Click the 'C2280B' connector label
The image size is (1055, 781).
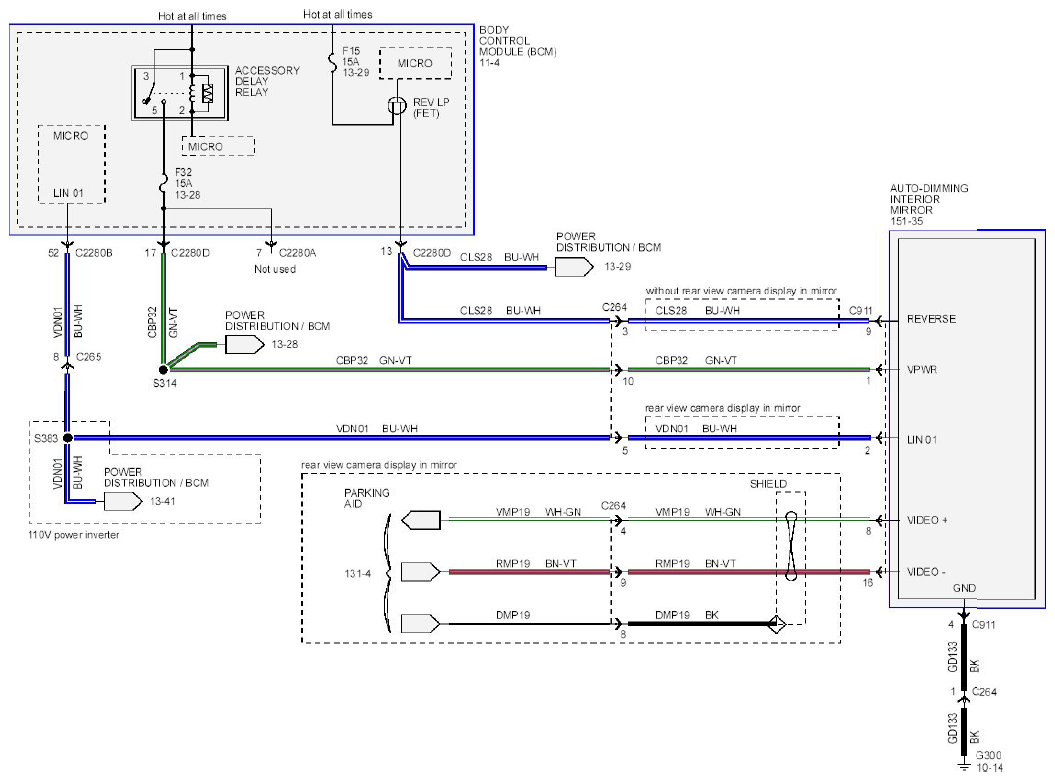tap(94, 253)
